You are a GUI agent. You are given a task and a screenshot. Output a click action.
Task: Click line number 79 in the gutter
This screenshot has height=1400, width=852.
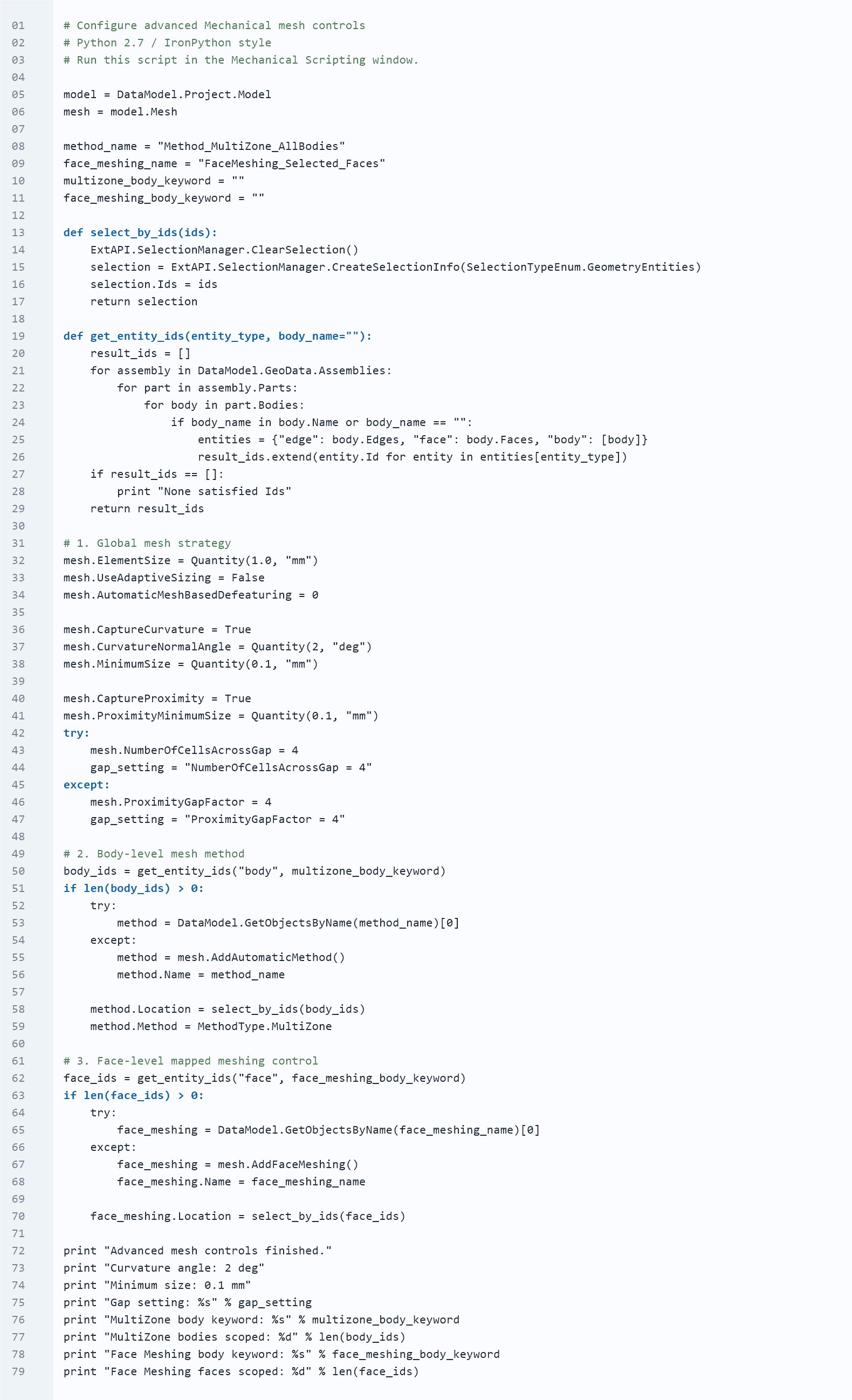18,1371
